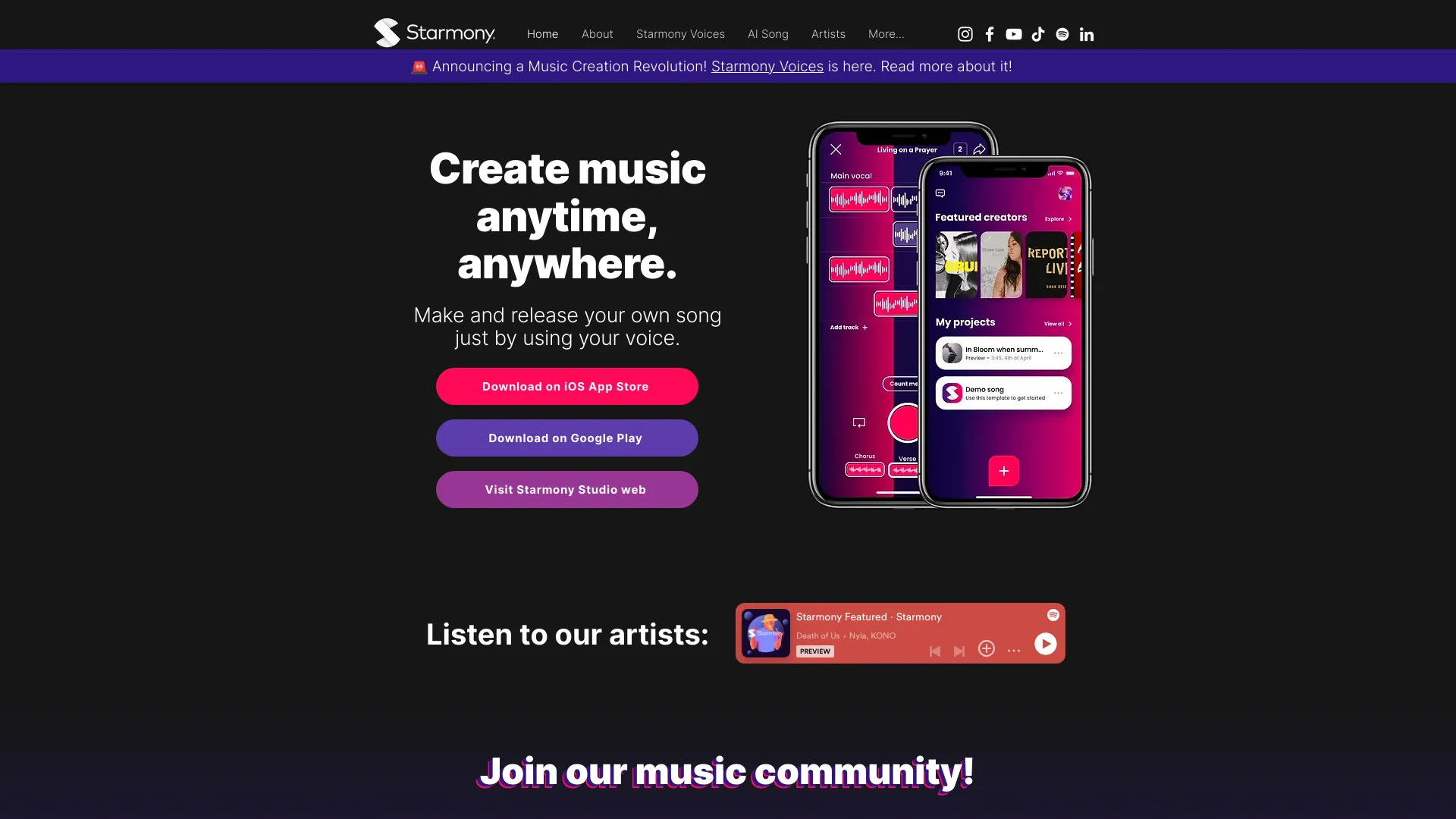
Task: Click the Instagram icon
Action: 964,34
